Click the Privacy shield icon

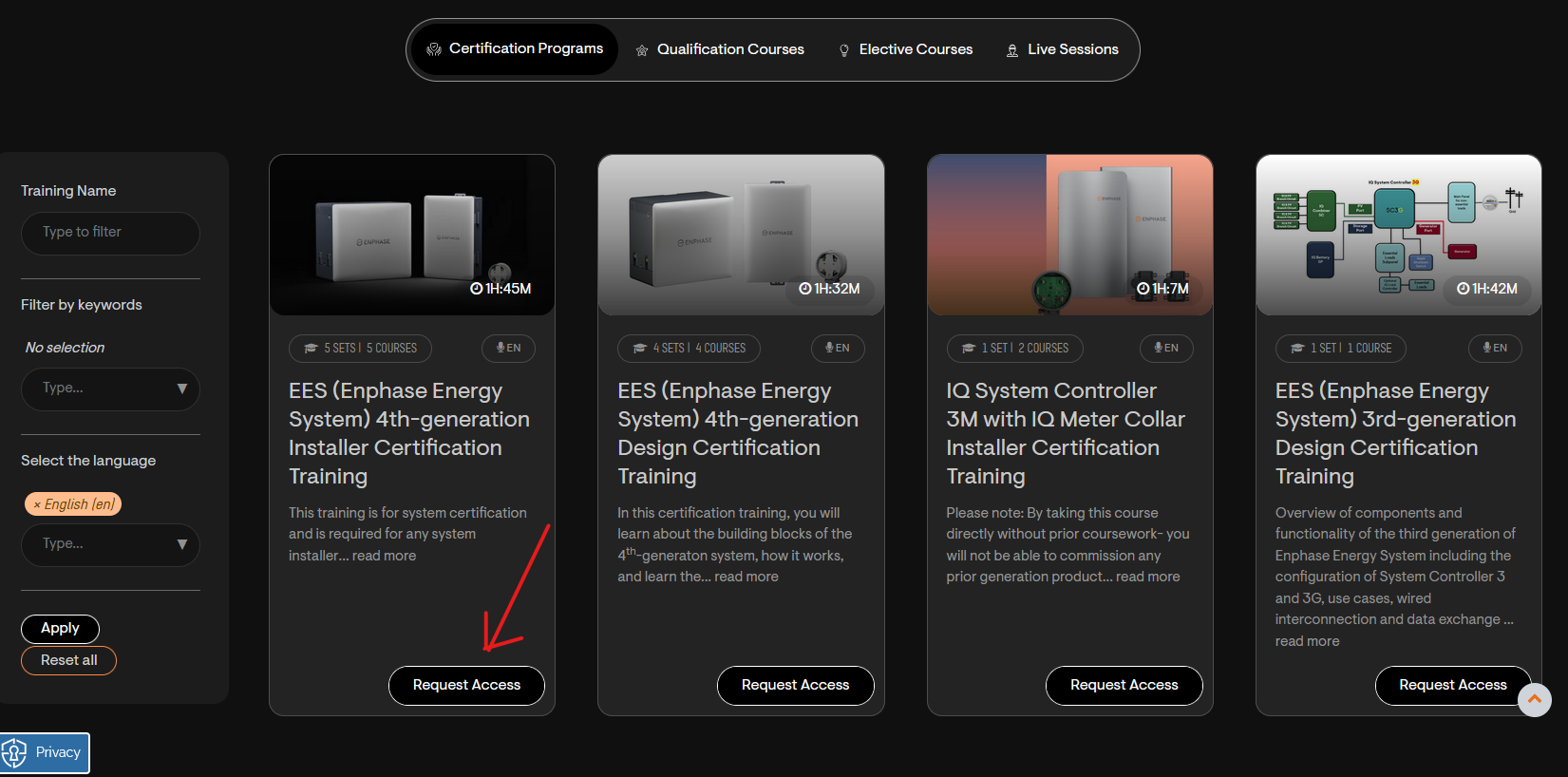[14, 753]
